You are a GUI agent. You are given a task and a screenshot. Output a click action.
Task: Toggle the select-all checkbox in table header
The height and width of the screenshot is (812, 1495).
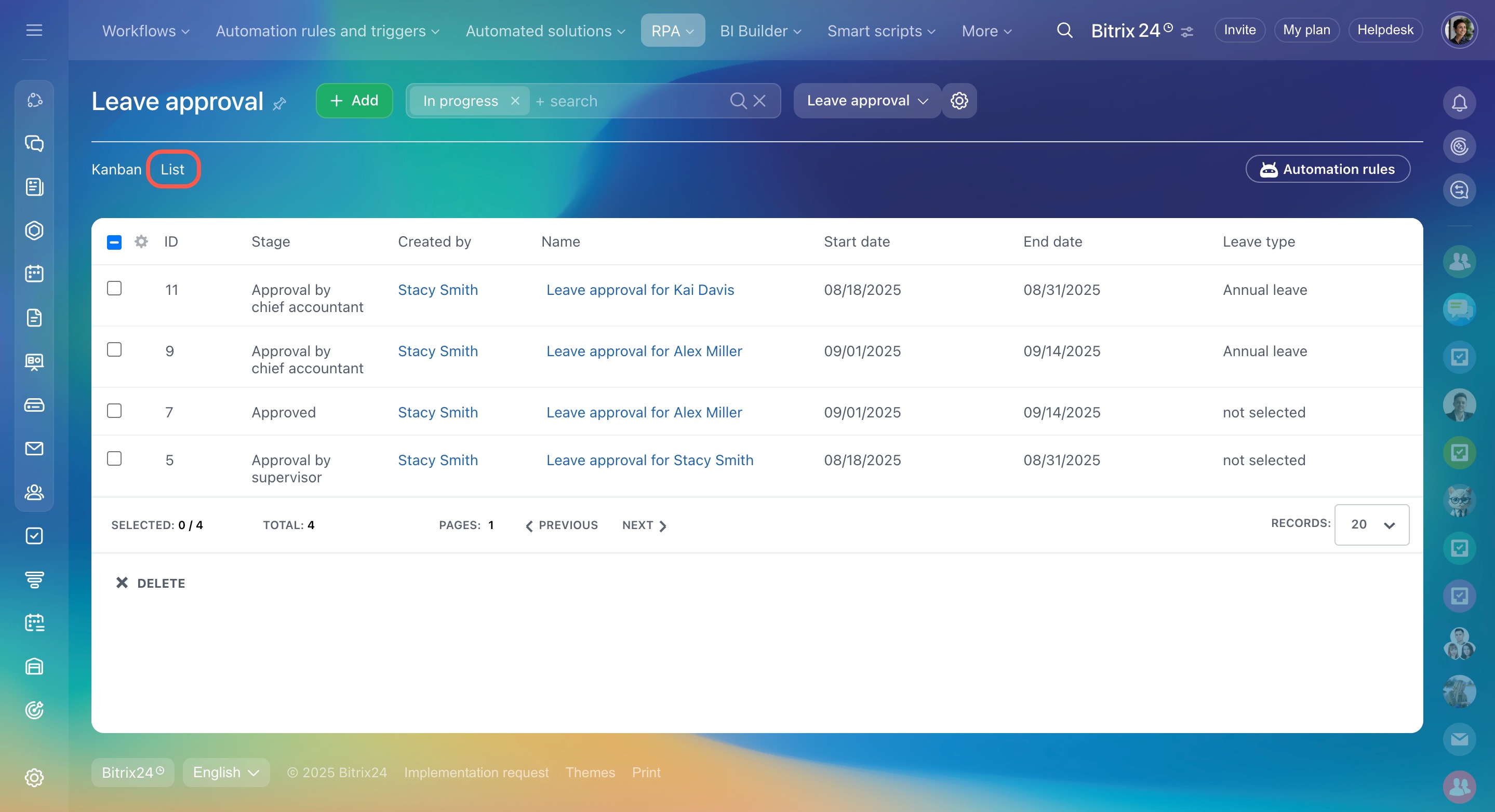point(114,242)
